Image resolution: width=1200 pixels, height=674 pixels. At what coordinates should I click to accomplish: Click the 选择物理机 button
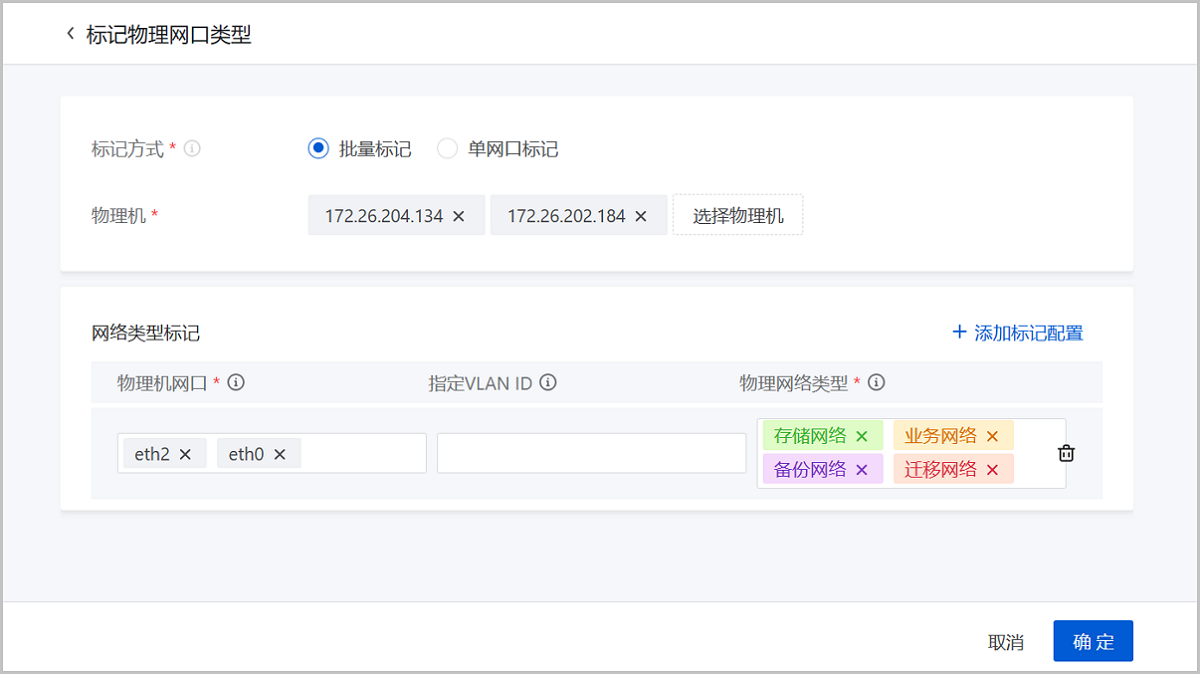pyautogui.click(x=738, y=215)
